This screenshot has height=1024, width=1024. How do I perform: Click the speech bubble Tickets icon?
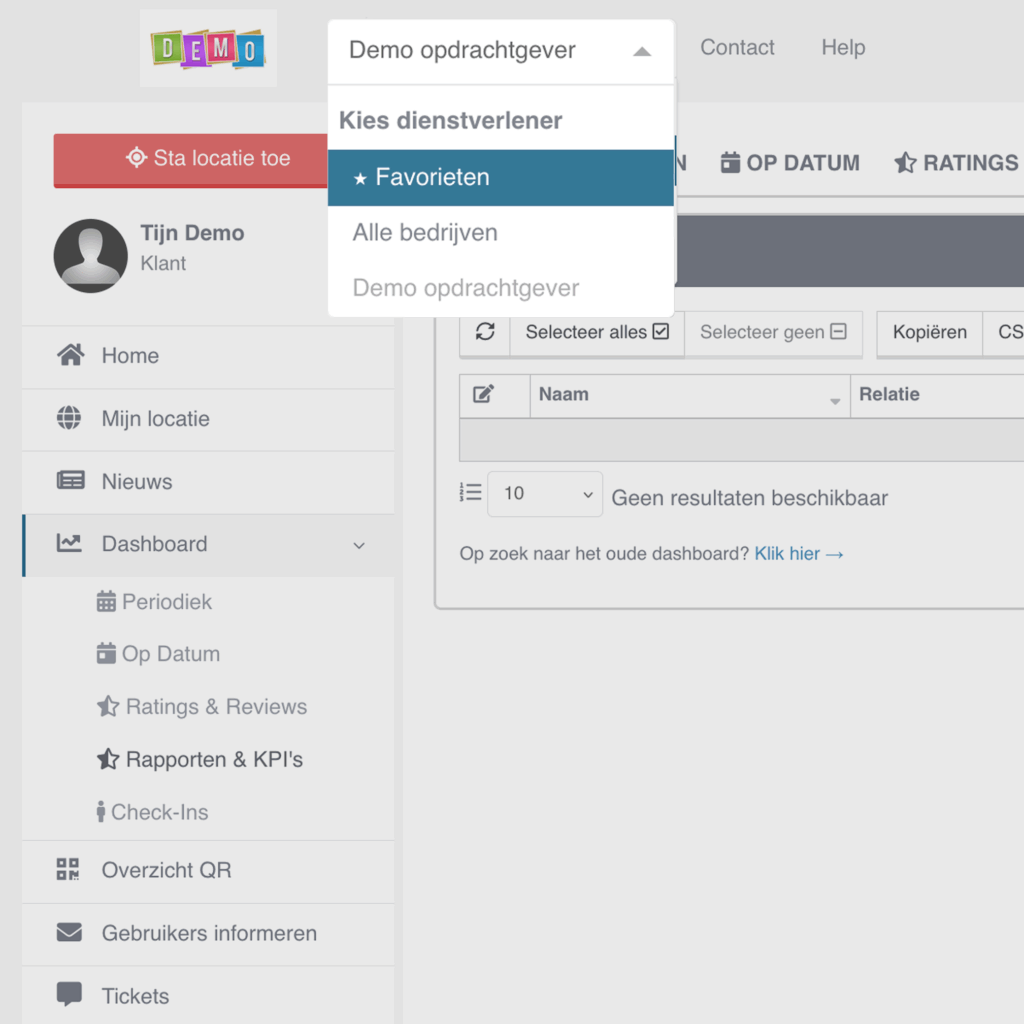(x=69, y=995)
